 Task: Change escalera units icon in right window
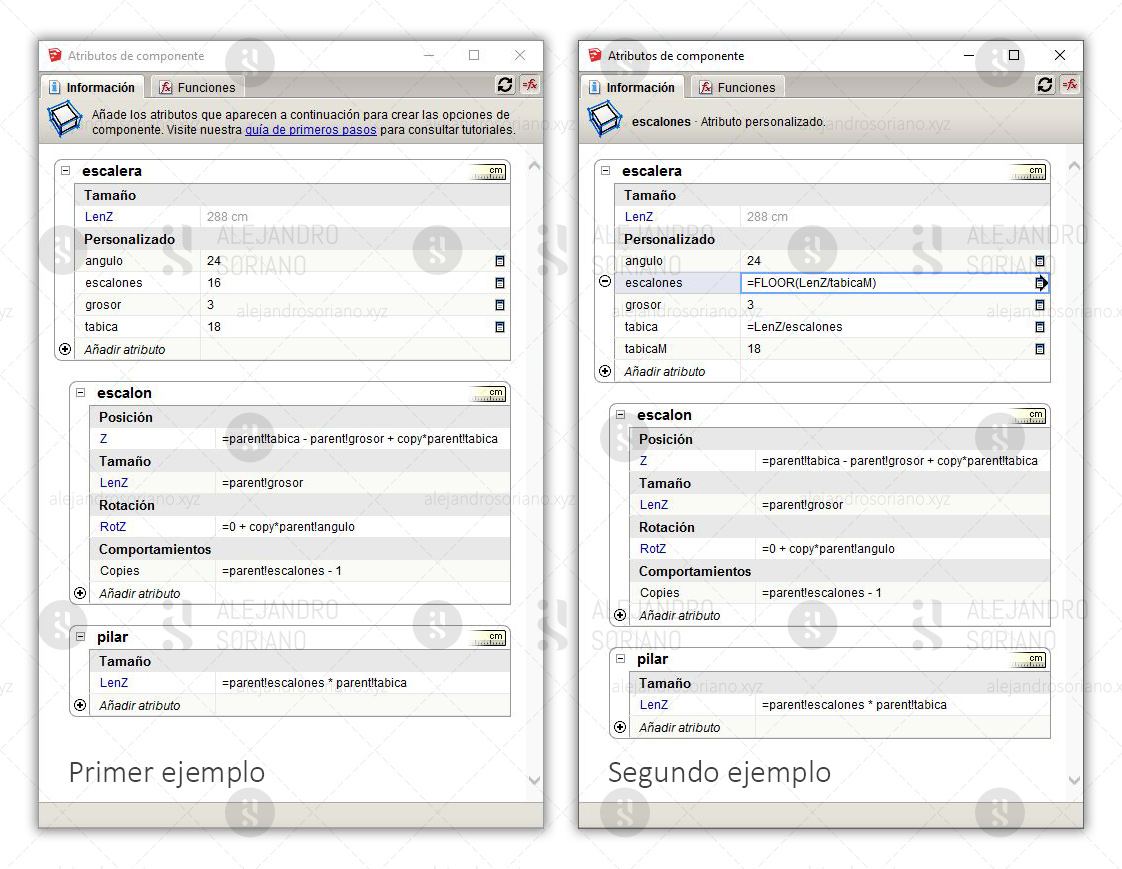[1029, 172]
